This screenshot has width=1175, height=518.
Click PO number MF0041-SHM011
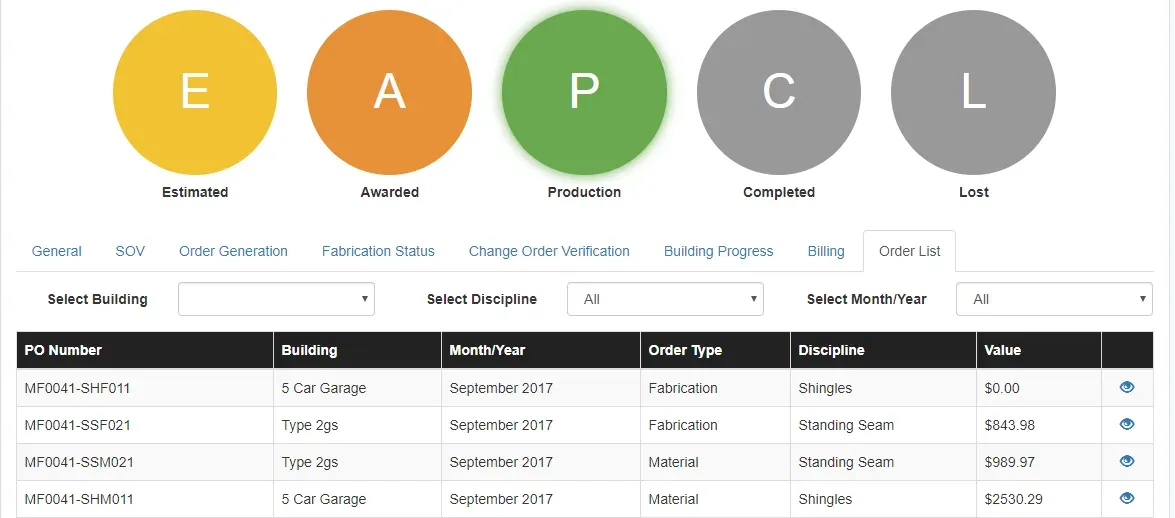tap(79, 499)
